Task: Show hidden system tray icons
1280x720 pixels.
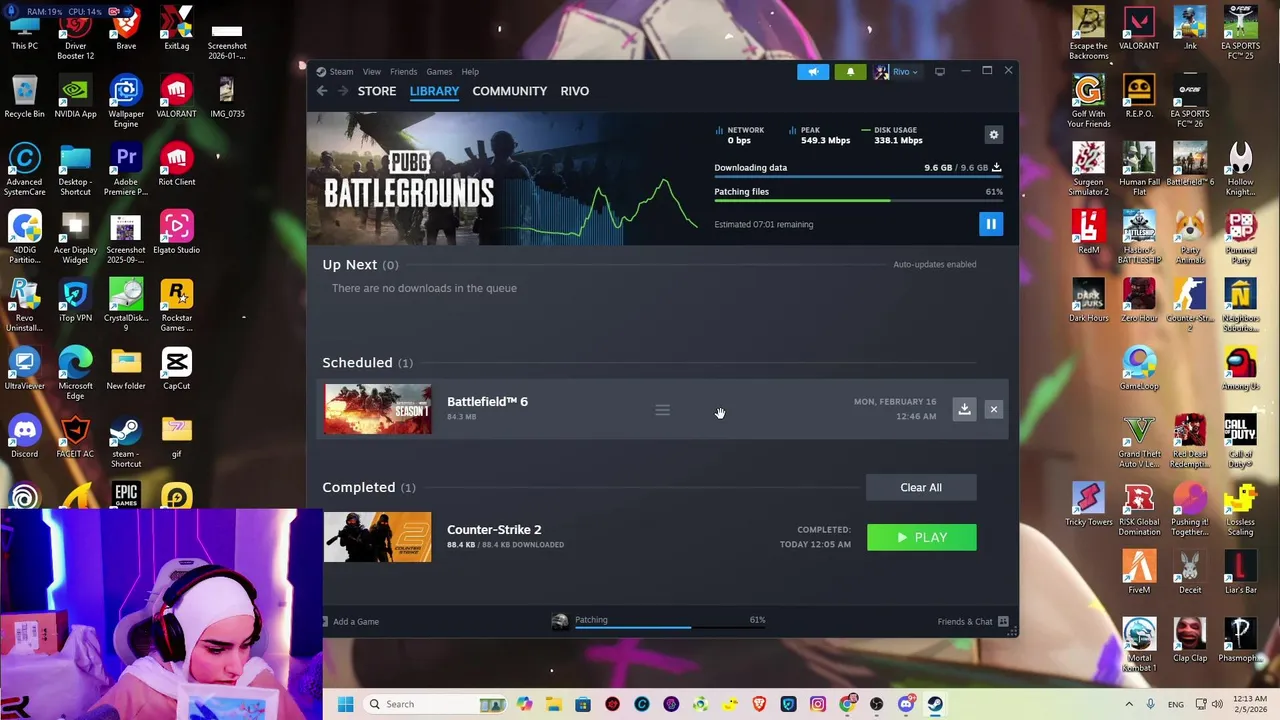Action: (x=1131, y=704)
